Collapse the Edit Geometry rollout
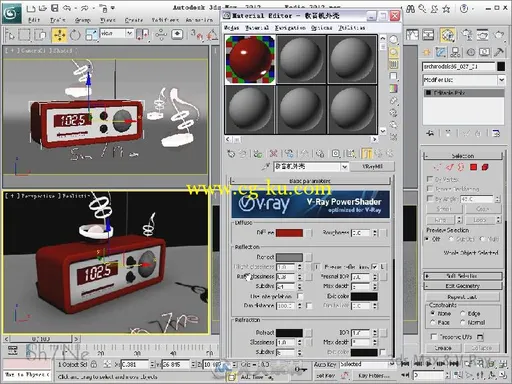512x384 pixels. coord(463,286)
